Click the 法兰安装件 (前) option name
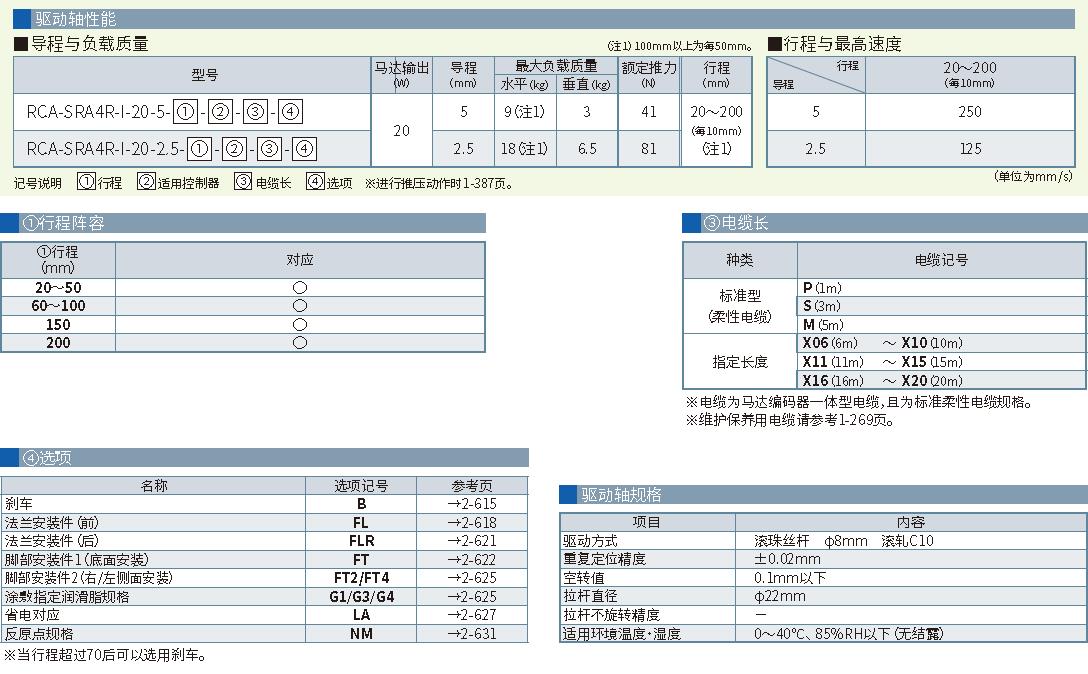Viewport: 1088px width, 674px height. [52, 523]
